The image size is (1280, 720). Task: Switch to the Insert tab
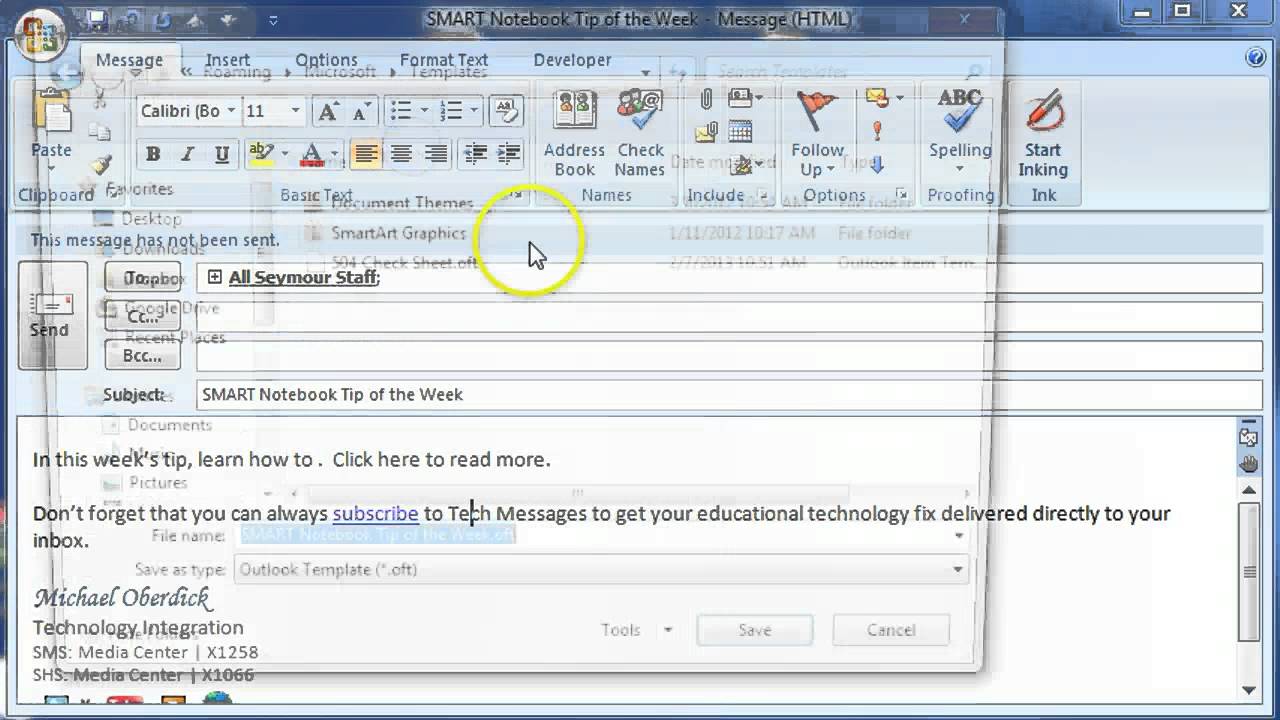coord(227,60)
